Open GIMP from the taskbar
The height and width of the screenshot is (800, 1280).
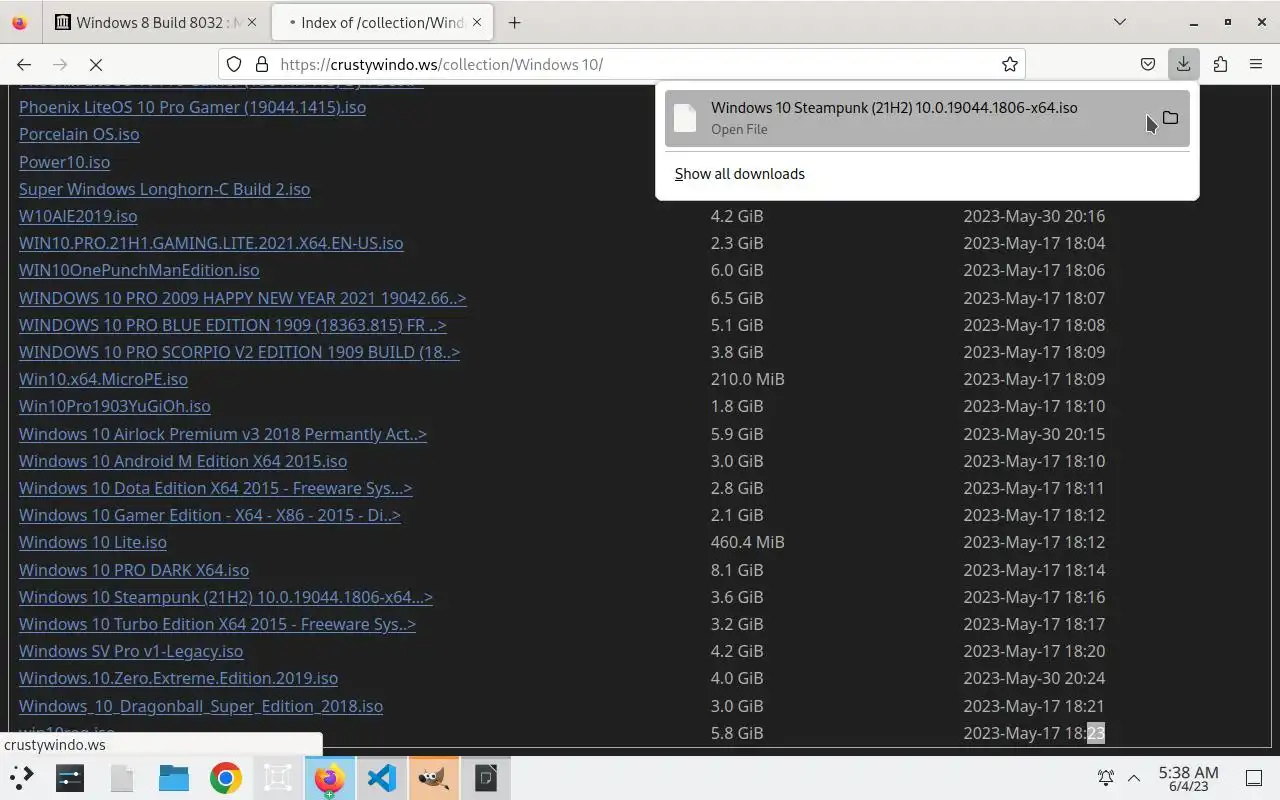point(434,778)
